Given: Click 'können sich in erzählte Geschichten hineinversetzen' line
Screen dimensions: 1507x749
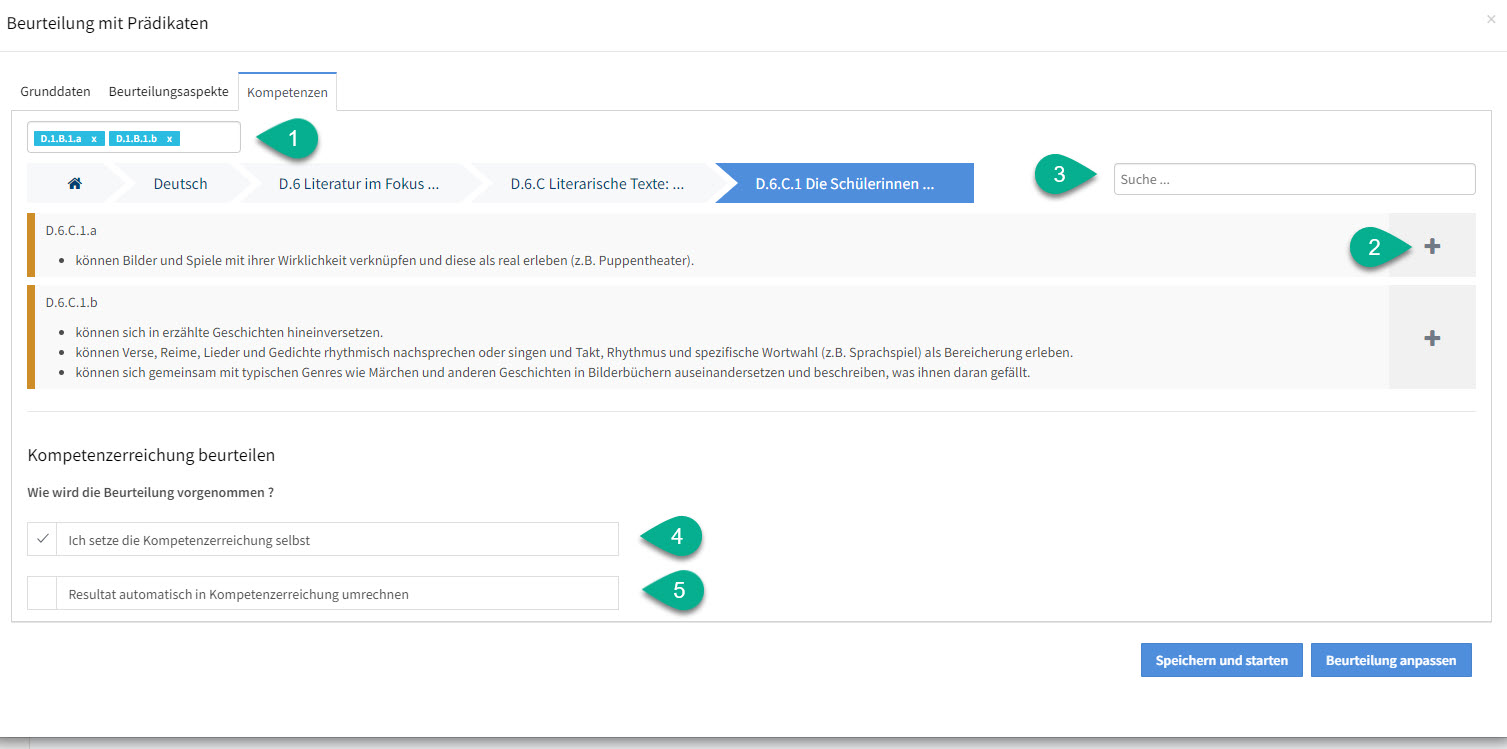Looking at the screenshot, I should coord(229,332).
